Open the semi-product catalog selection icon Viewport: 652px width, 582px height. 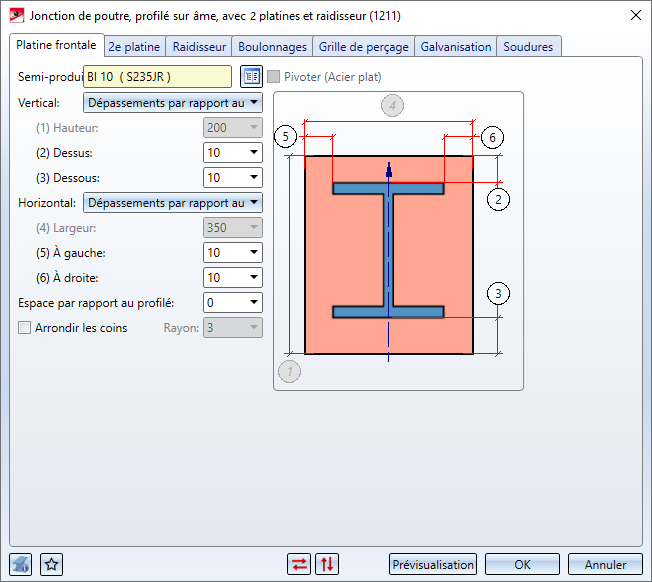250,76
